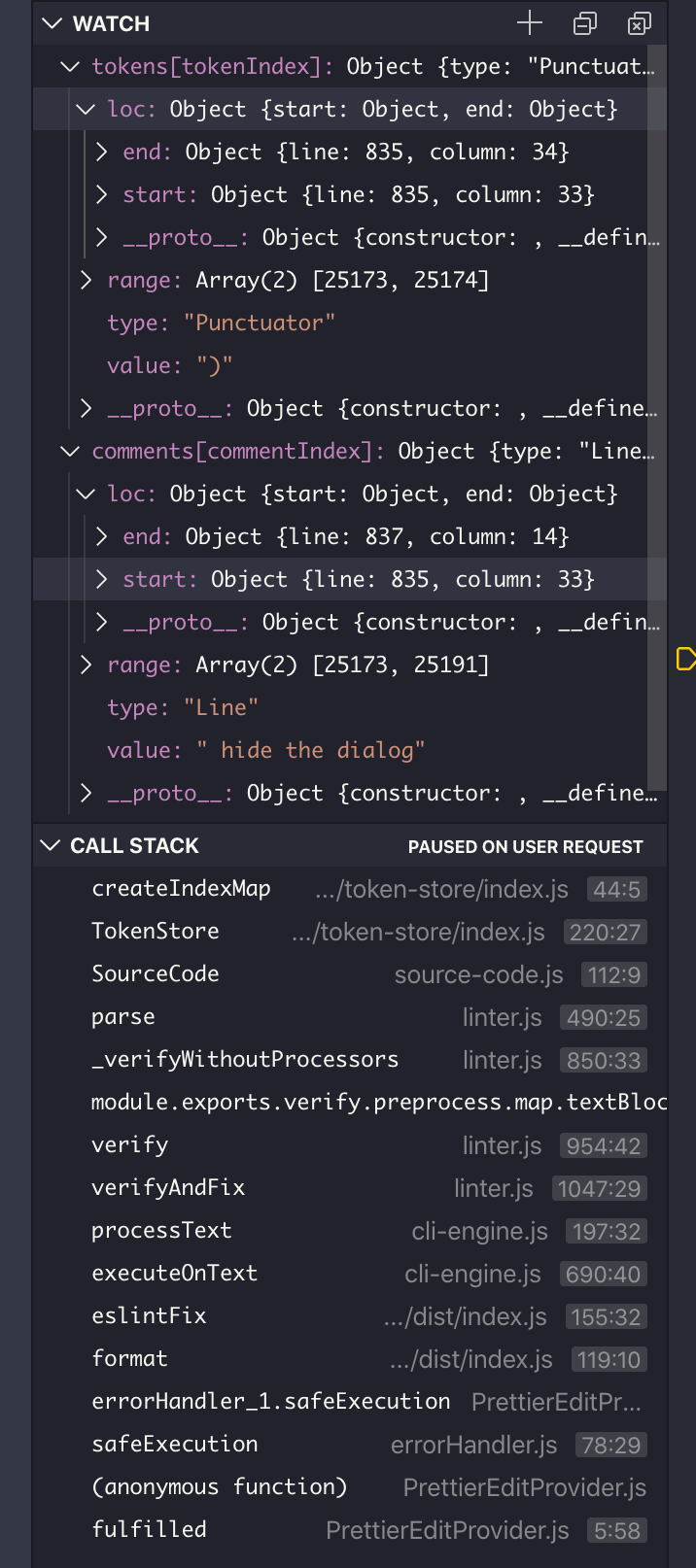Jump to parse frame in linter.js
Image resolution: width=696 pixels, height=1568 pixels.
(122, 1016)
